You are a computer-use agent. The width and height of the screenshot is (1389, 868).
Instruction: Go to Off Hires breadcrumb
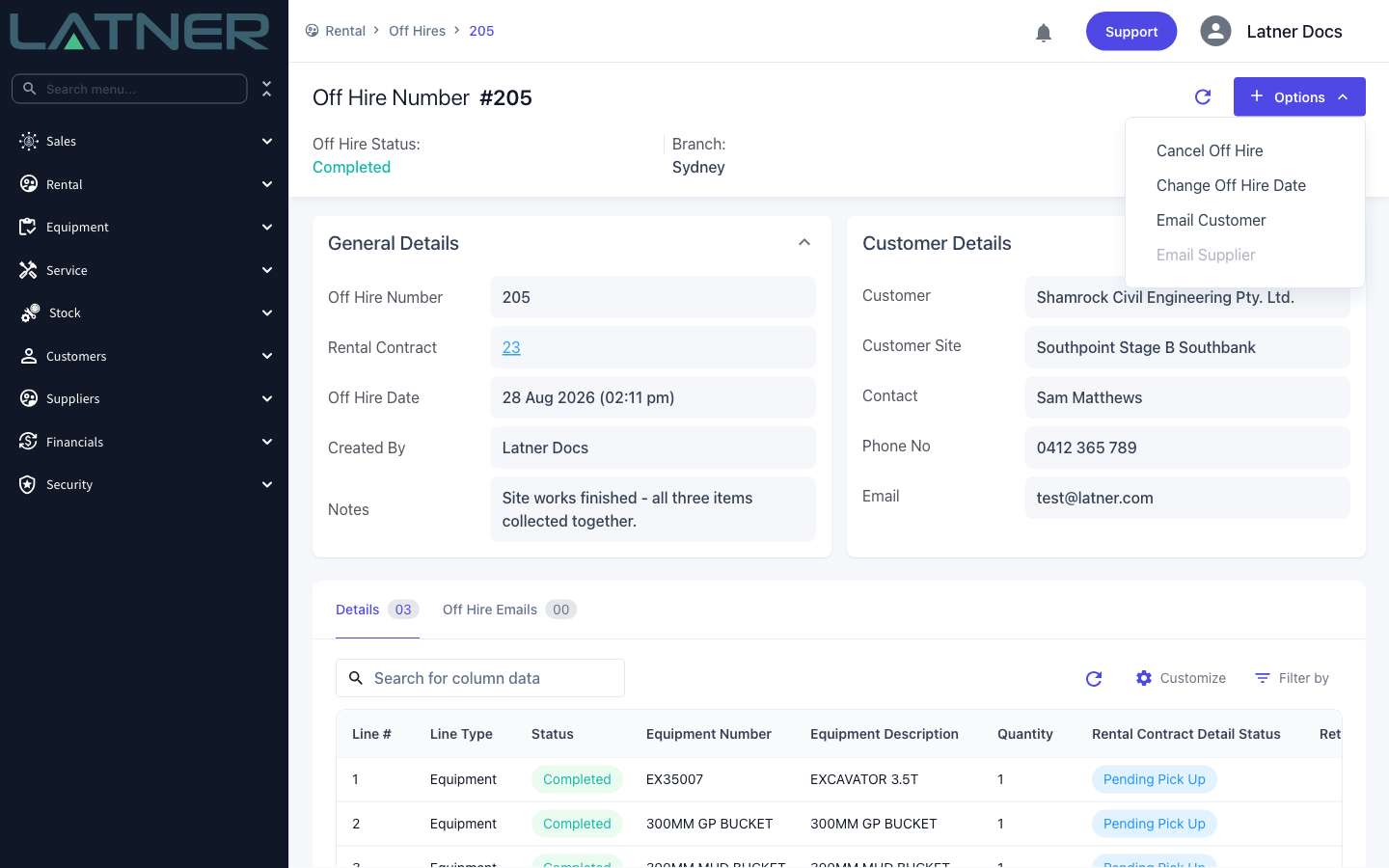pos(417,31)
